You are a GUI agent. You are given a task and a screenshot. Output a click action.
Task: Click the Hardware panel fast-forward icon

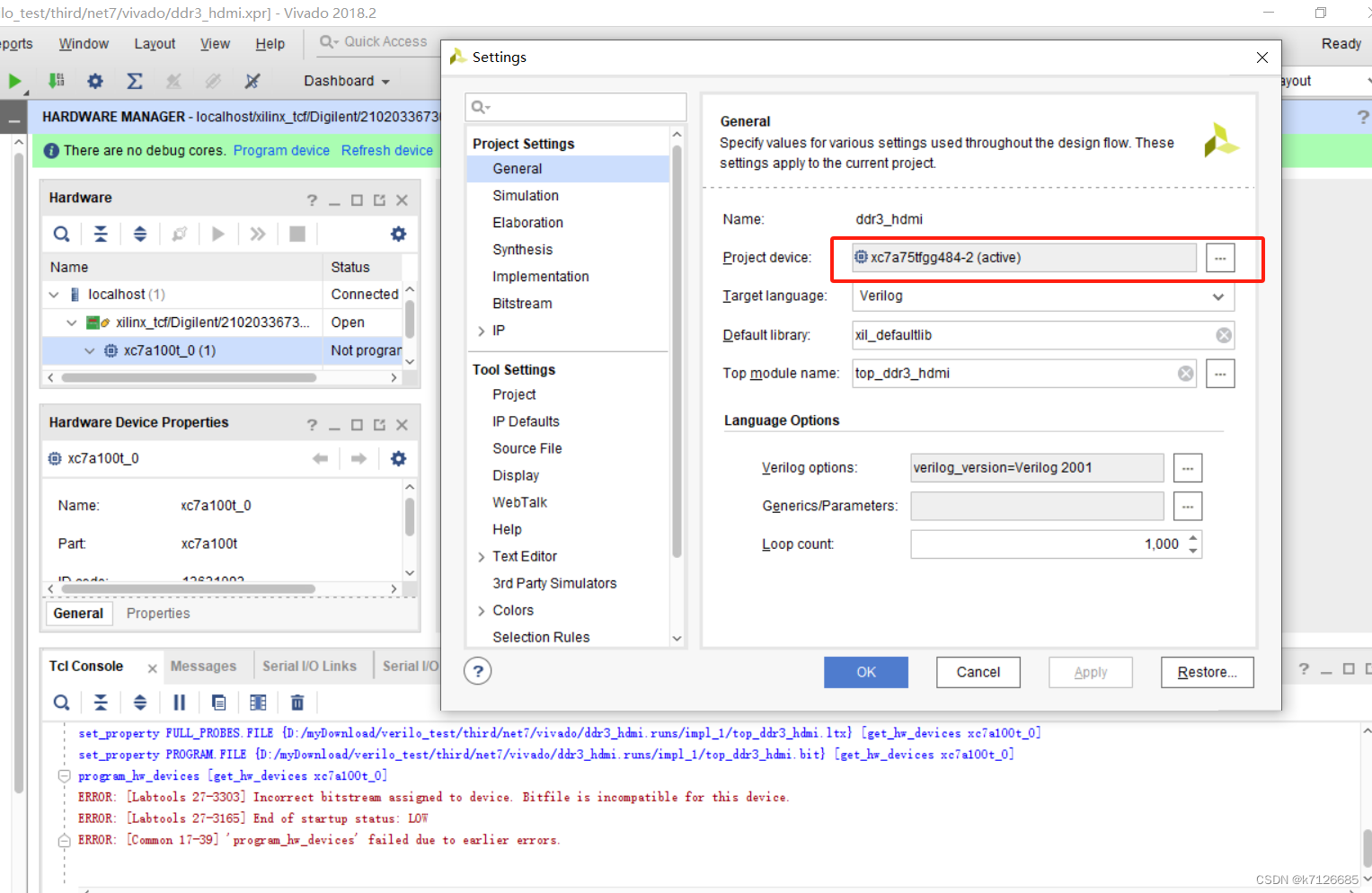tap(258, 234)
